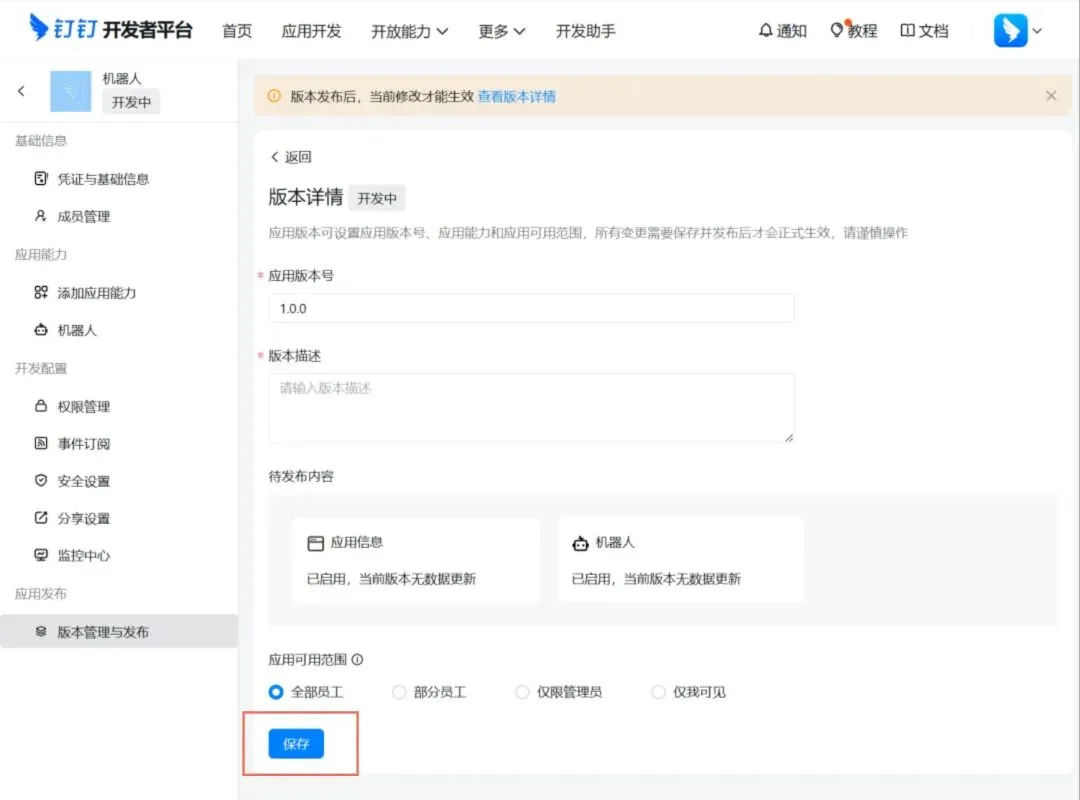Focus the 应用版本号 input field
This screenshot has width=1080, height=800.
[531, 308]
